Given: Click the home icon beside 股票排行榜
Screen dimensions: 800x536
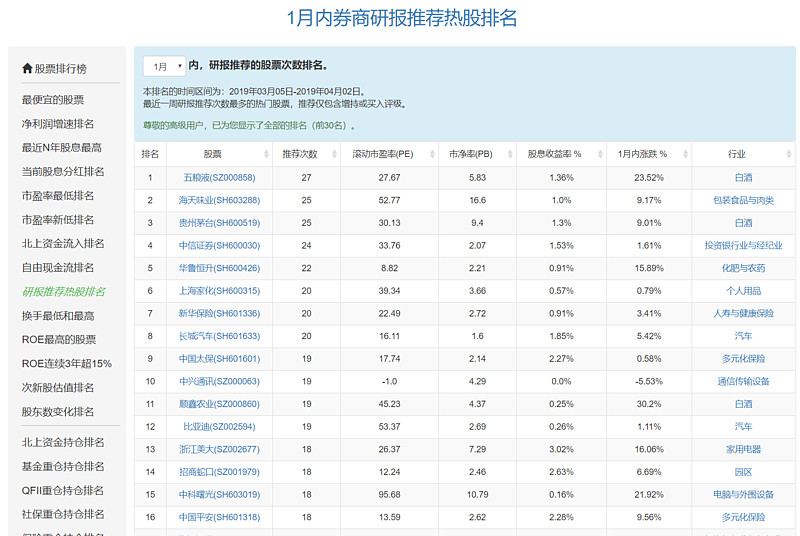Looking at the screenshot, I should [27, 68].
